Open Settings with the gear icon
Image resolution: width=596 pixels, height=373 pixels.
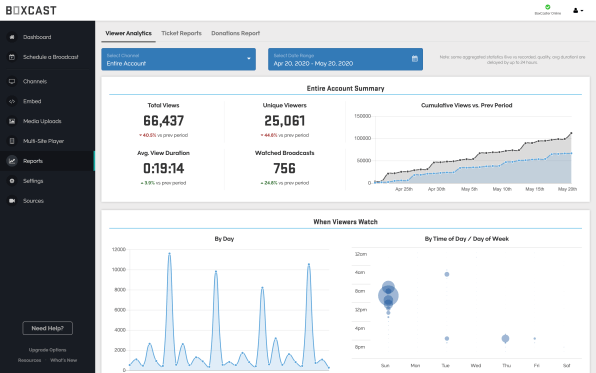click(12, 181)
